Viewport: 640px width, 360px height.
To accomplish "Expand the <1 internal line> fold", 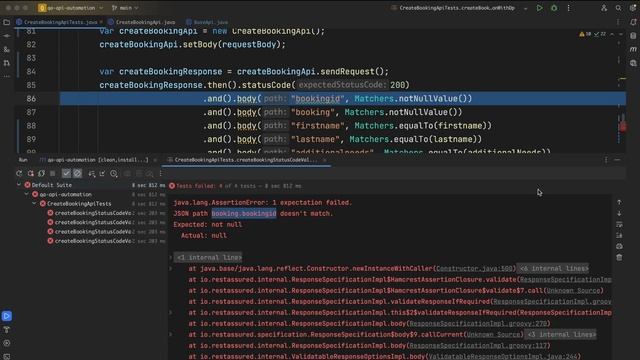I will pyautogui.click(x=209, y=258).
